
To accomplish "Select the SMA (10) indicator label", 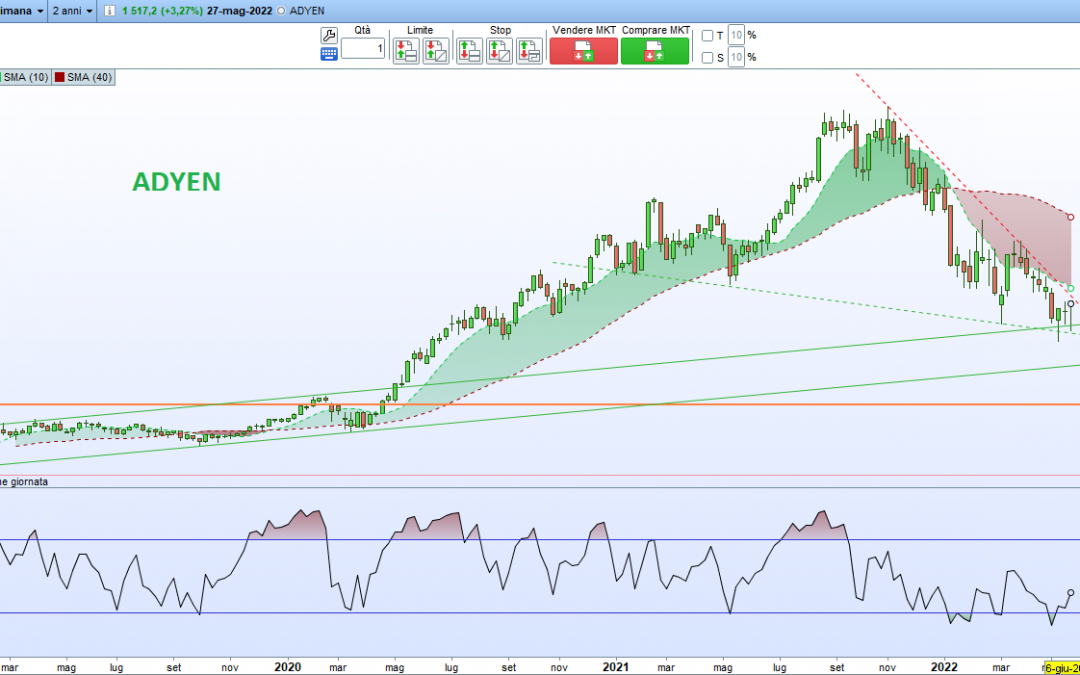I will coord(25,77).
